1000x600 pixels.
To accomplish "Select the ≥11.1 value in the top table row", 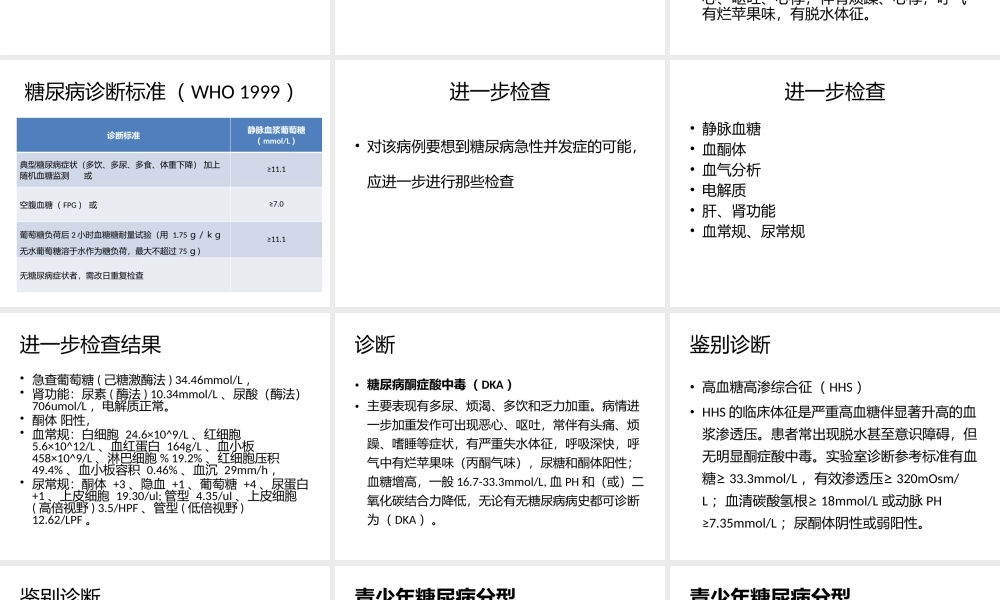I will [274, 170].
